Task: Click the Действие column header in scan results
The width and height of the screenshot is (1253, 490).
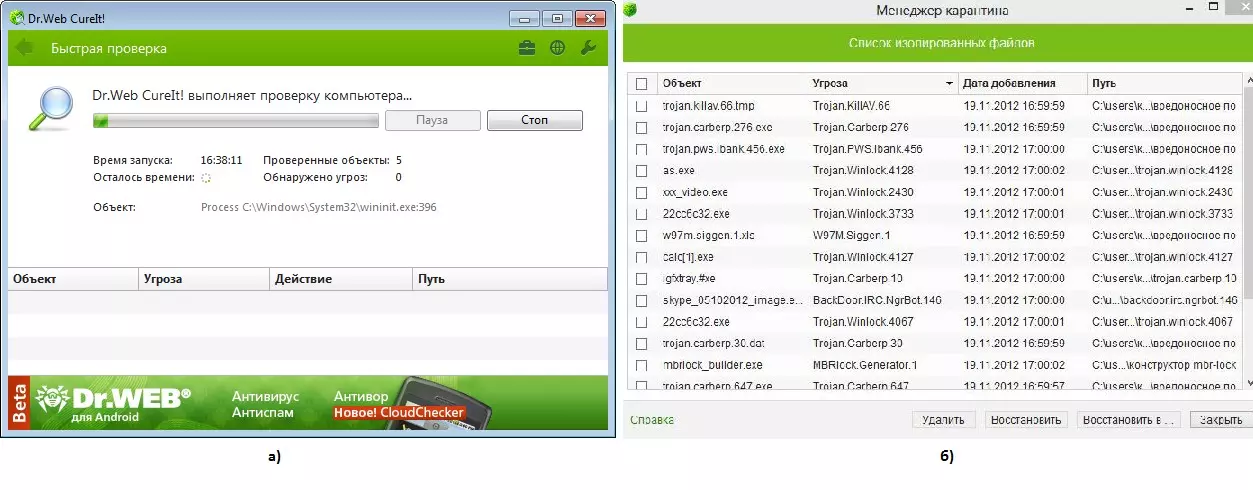Action: pyautogui.click(x=340, y=280)
